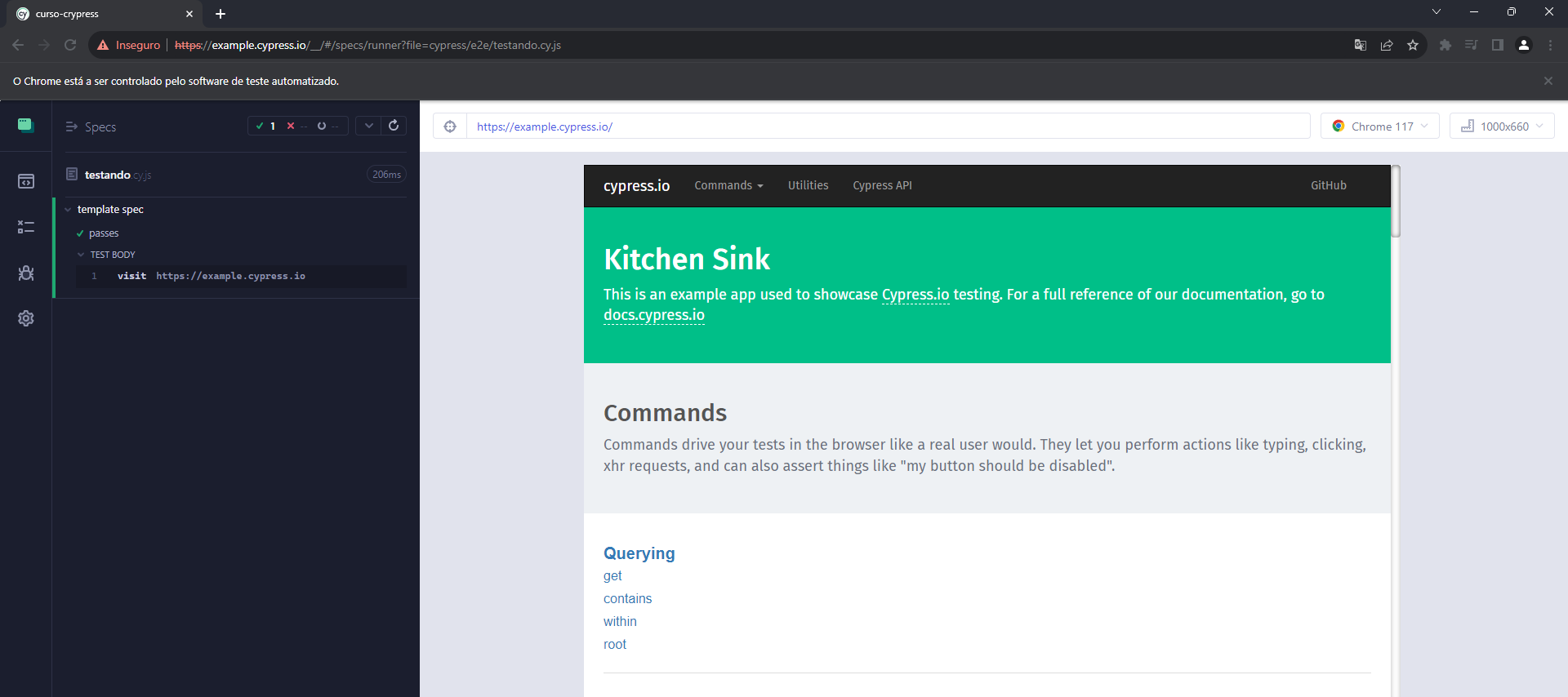Click the green checkmark beside passes
The height and width of the screenshot is (697, 1568).
pos(80,233)
